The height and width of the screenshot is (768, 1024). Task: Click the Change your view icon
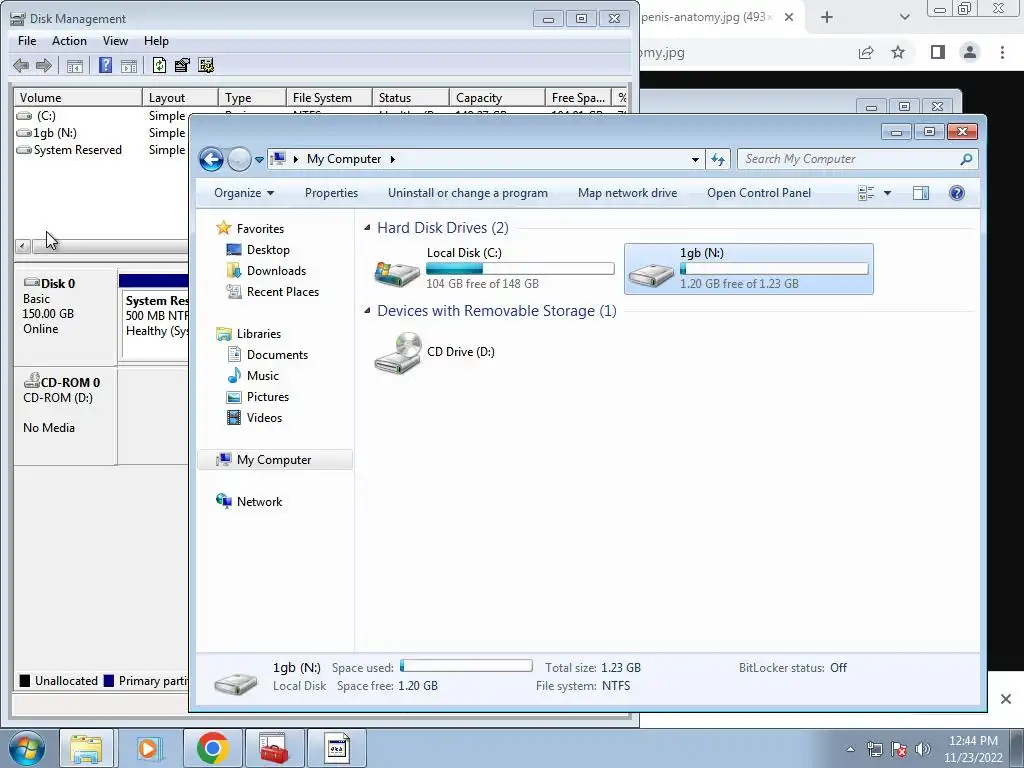866,193
